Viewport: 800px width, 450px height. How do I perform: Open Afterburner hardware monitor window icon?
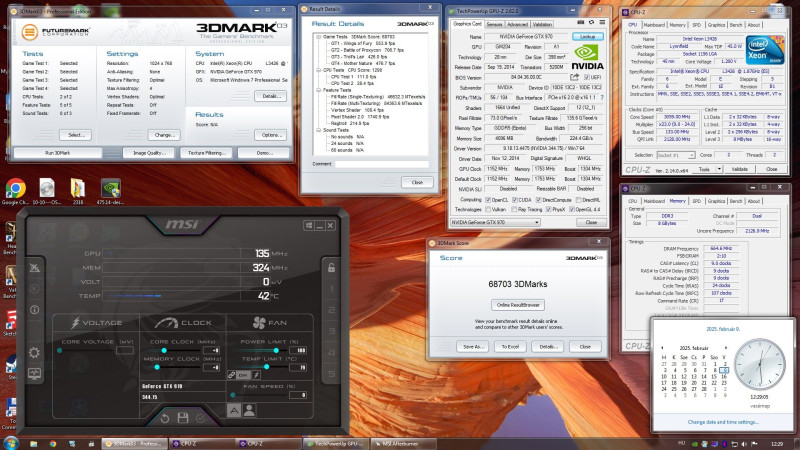tap(34, 374)
